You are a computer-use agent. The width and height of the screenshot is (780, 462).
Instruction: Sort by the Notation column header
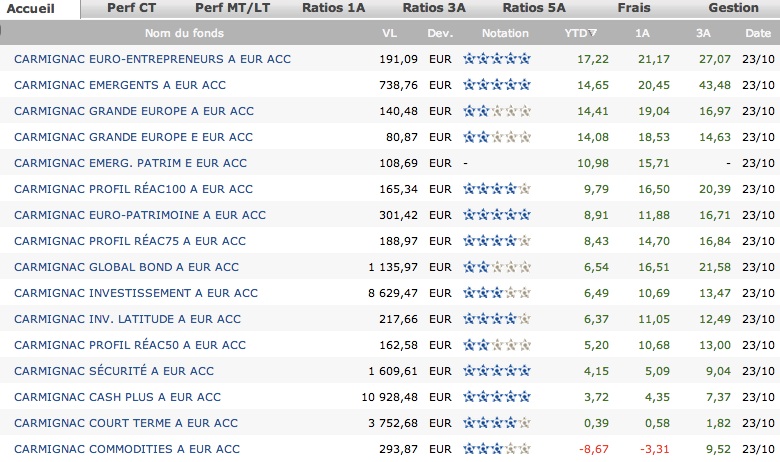point(505,33)
